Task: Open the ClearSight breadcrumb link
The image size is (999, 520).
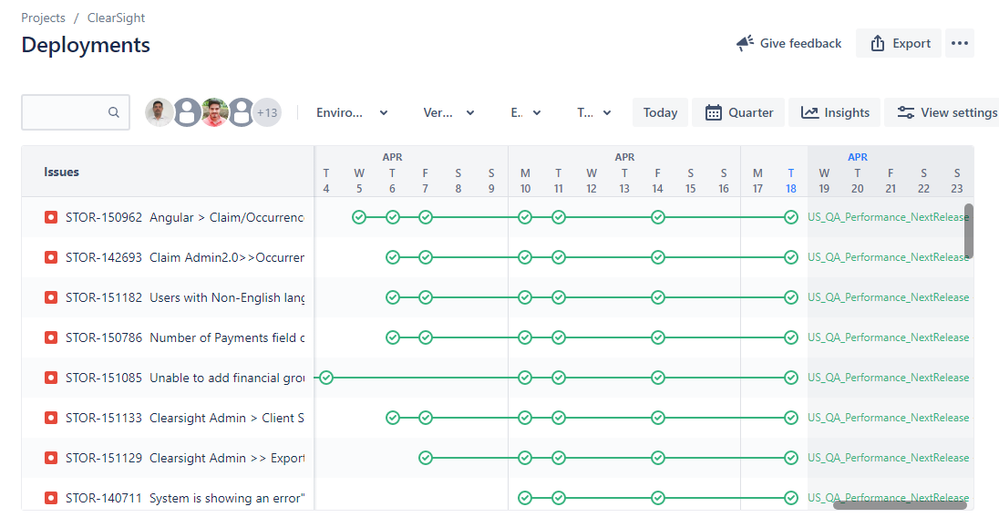Action: click(x=116, y=18)
